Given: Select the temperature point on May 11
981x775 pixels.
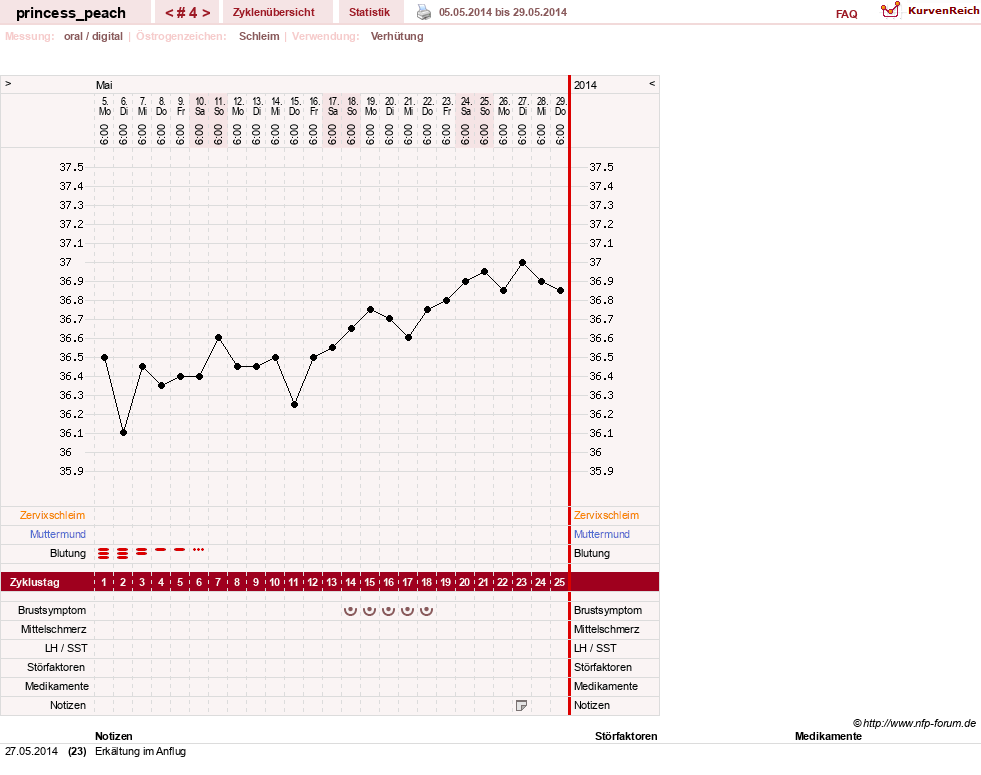Looking at the screenshot, I should [x=218, y=338].
